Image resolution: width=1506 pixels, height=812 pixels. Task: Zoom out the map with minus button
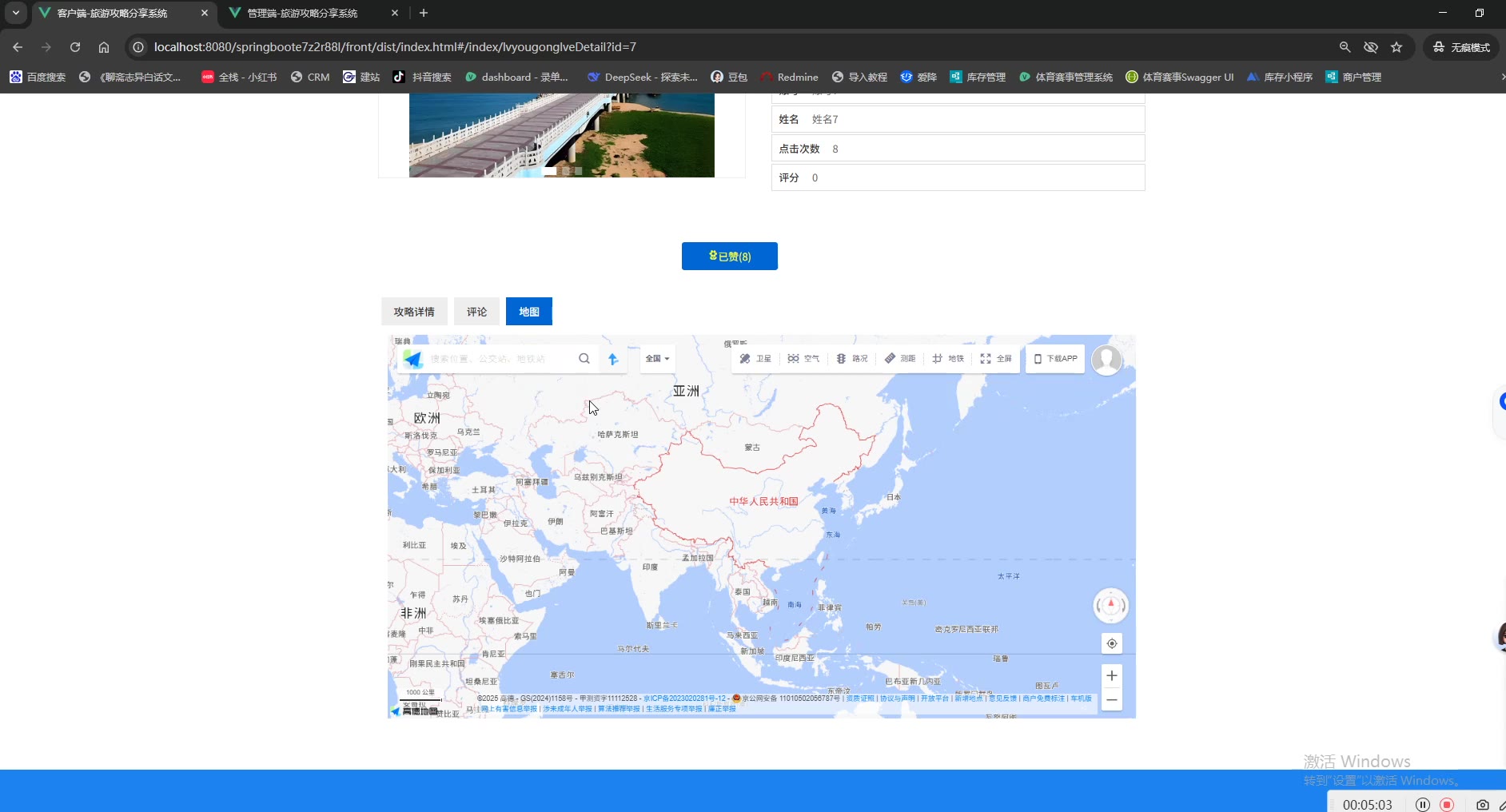click(x=1111, y=700)
